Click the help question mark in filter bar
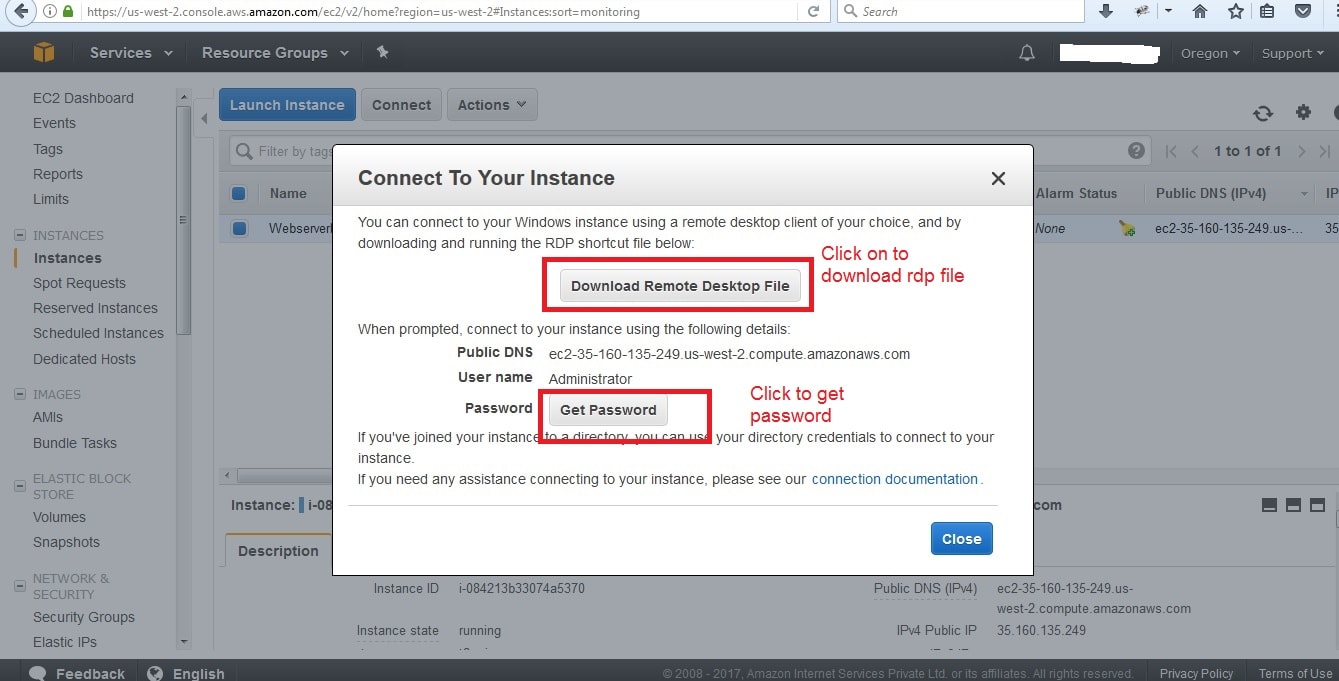Viewport: 1339px width, 681px height. [x=1136, y=151]
